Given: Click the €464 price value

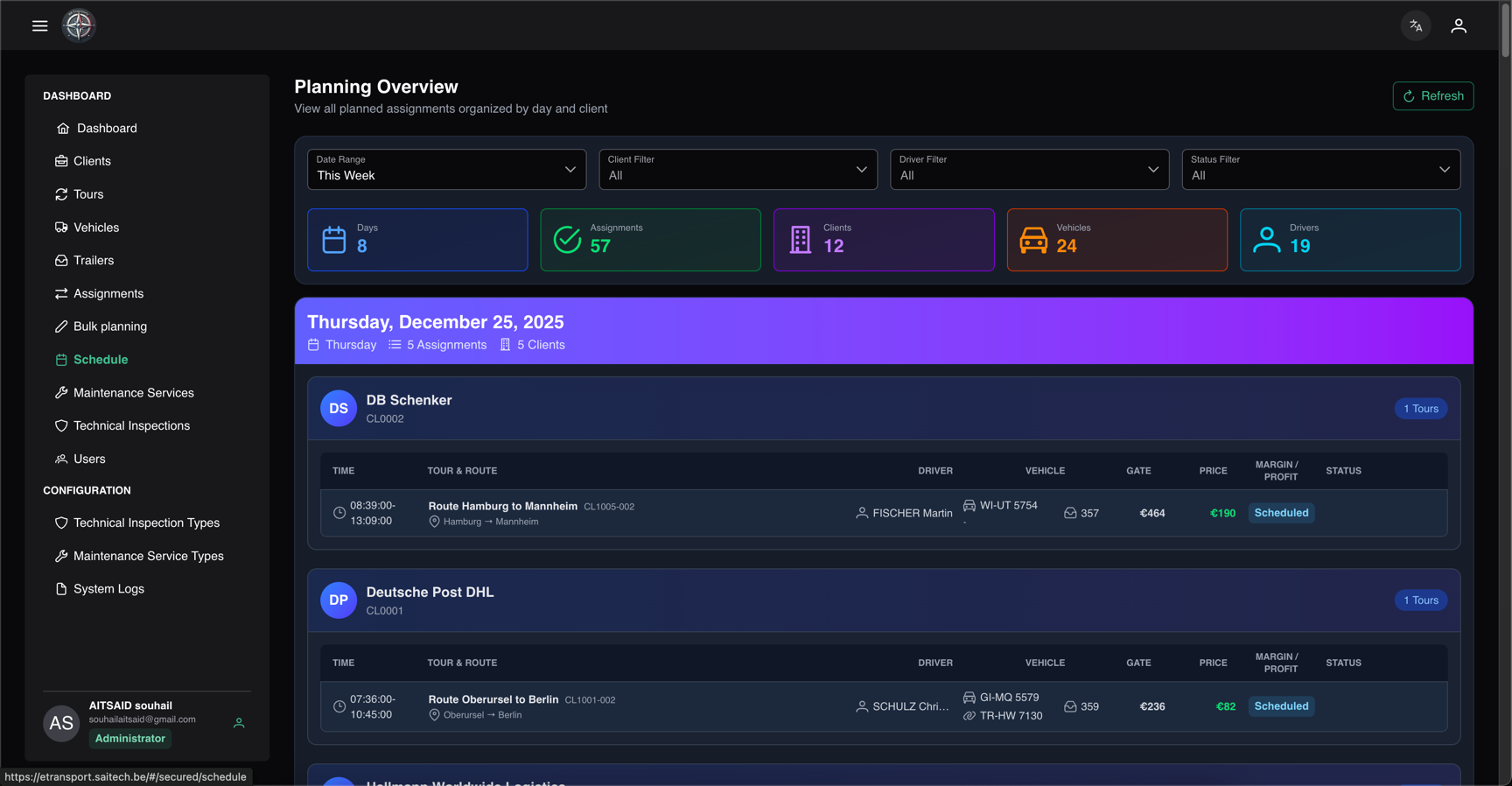Looking at the screenshot, I should coord(1152,513).
